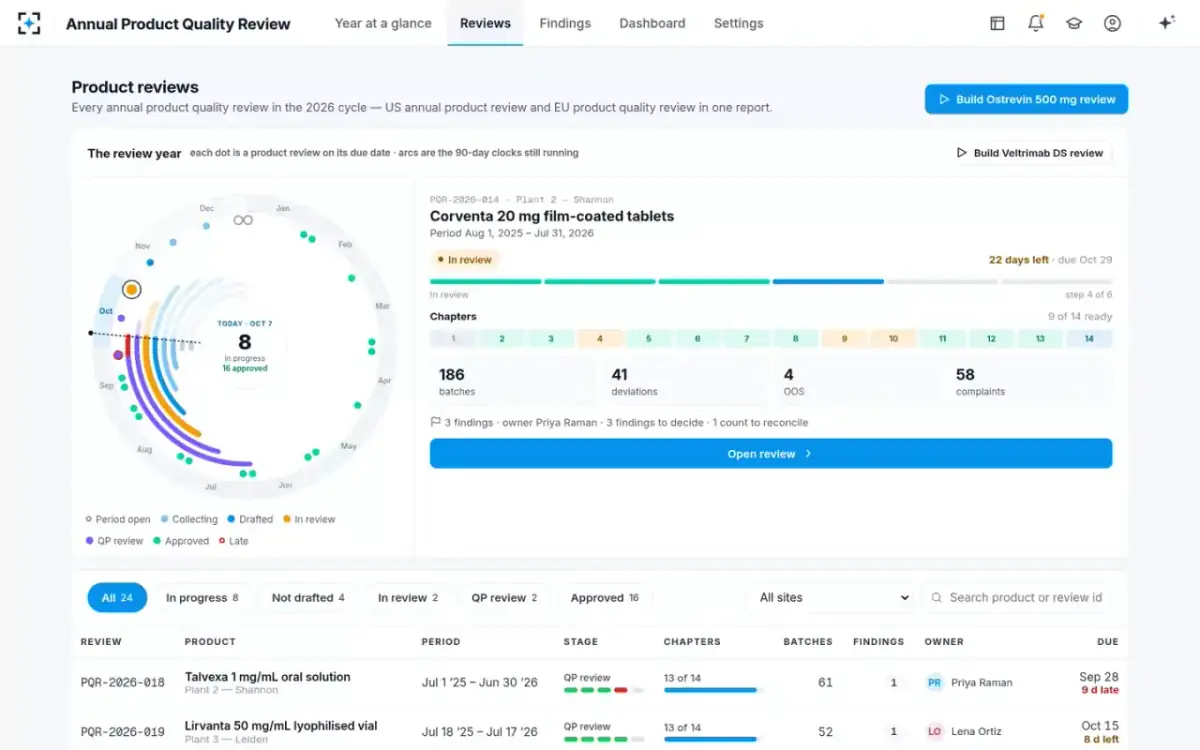The image size is (1200, 750).
Task: Open the graduation cap learning icon
Action: (1074, 23)
